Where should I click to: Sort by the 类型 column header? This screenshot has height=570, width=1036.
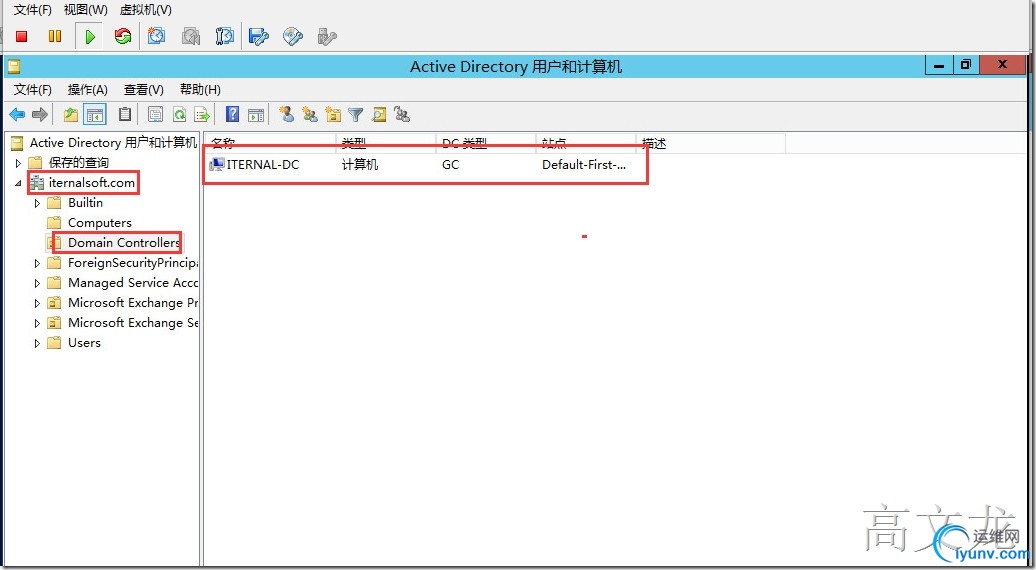387,143
